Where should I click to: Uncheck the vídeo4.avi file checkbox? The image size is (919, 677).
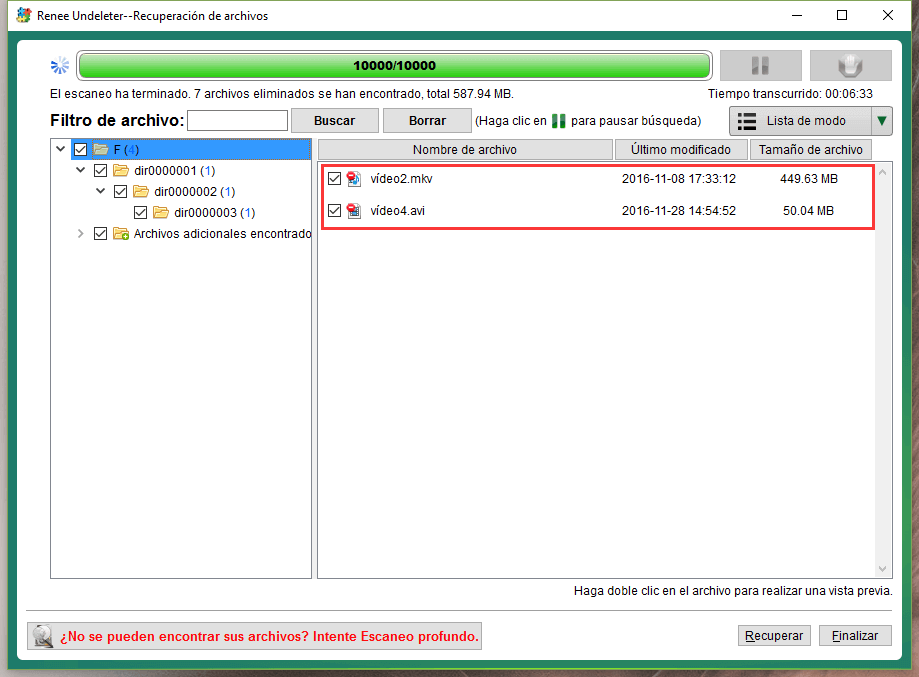pyautogui.click(x=334, y=210)
